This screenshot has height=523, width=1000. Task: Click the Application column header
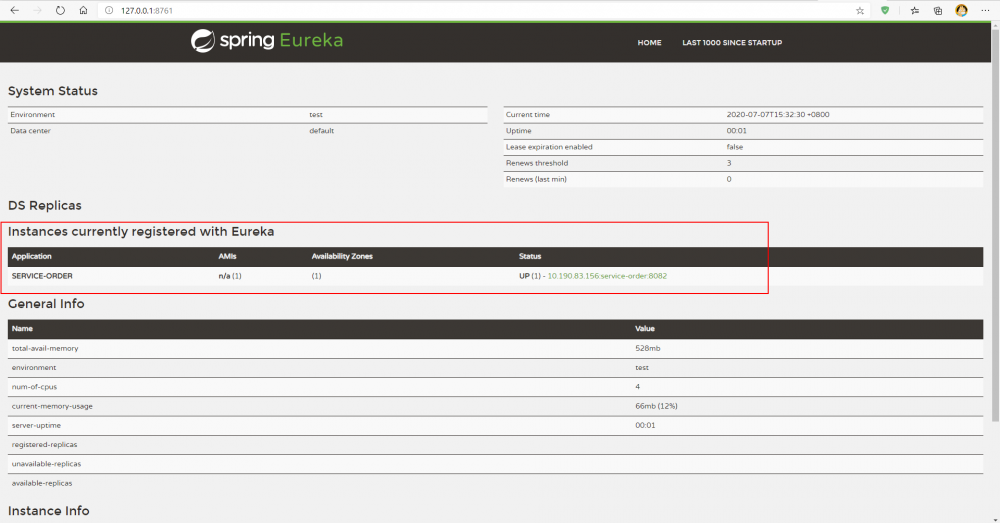point(31,256)
